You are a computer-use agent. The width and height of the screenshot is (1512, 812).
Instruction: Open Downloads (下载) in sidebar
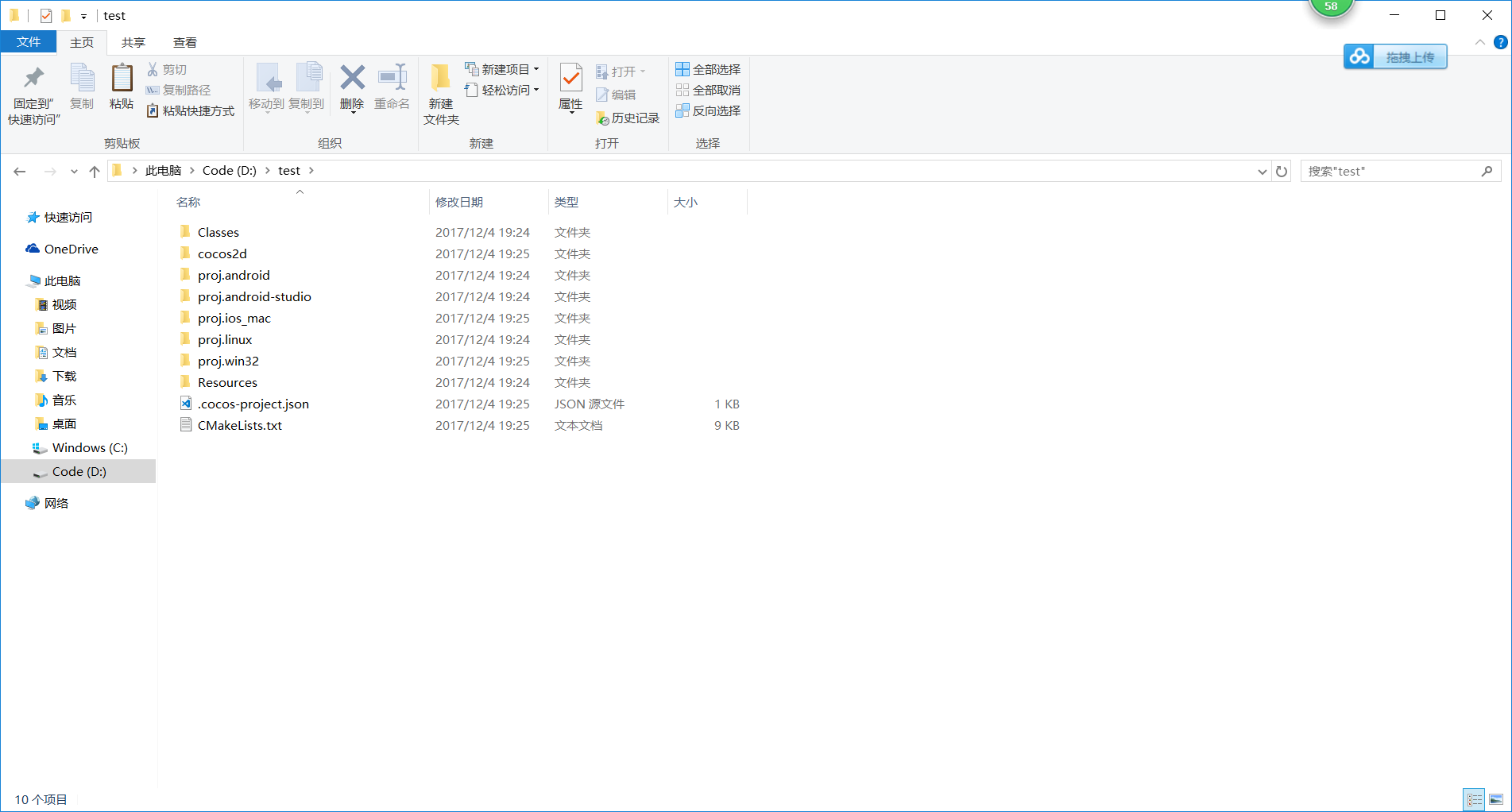[x=64, y=376]
